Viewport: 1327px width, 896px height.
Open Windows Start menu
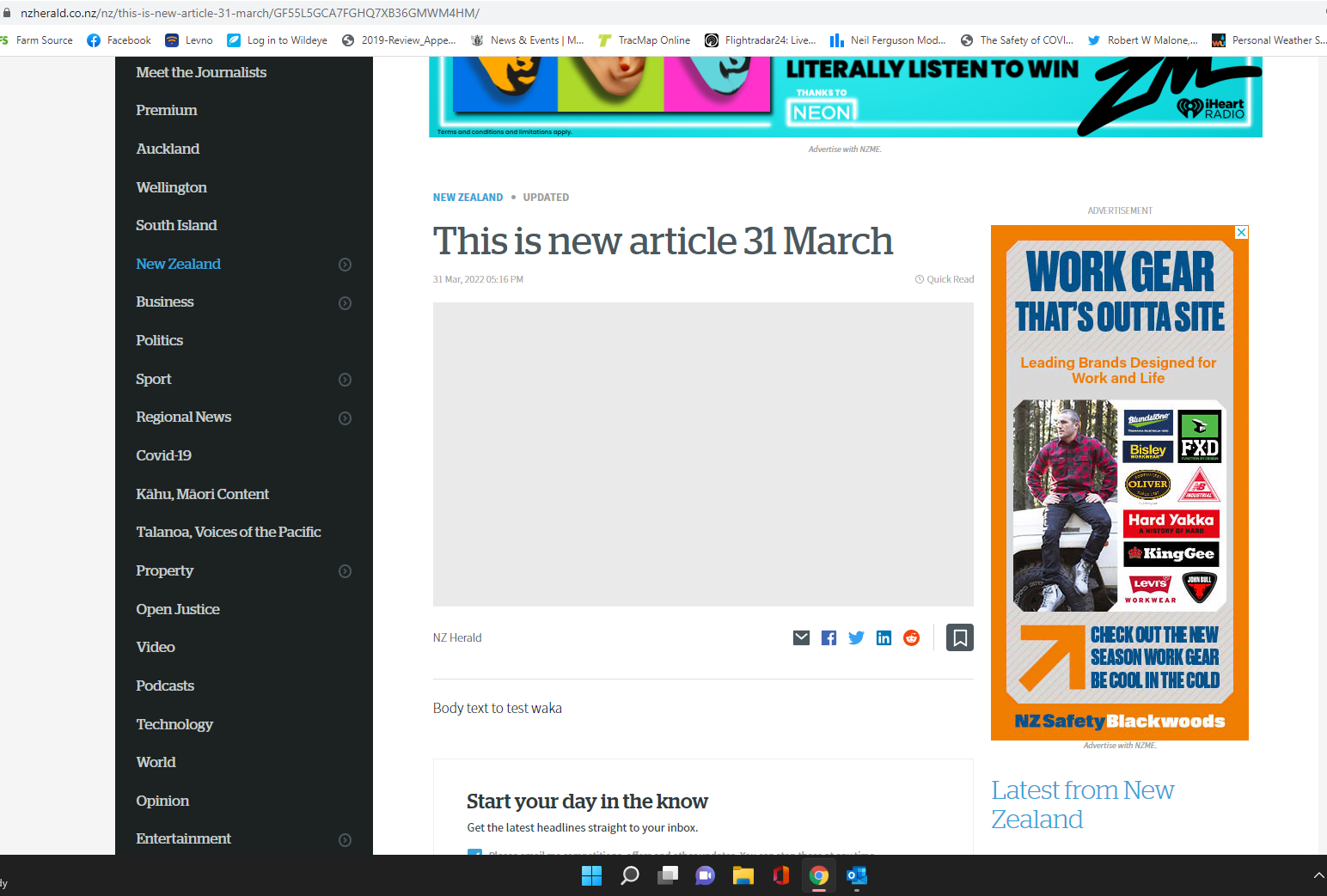(591, 875)
